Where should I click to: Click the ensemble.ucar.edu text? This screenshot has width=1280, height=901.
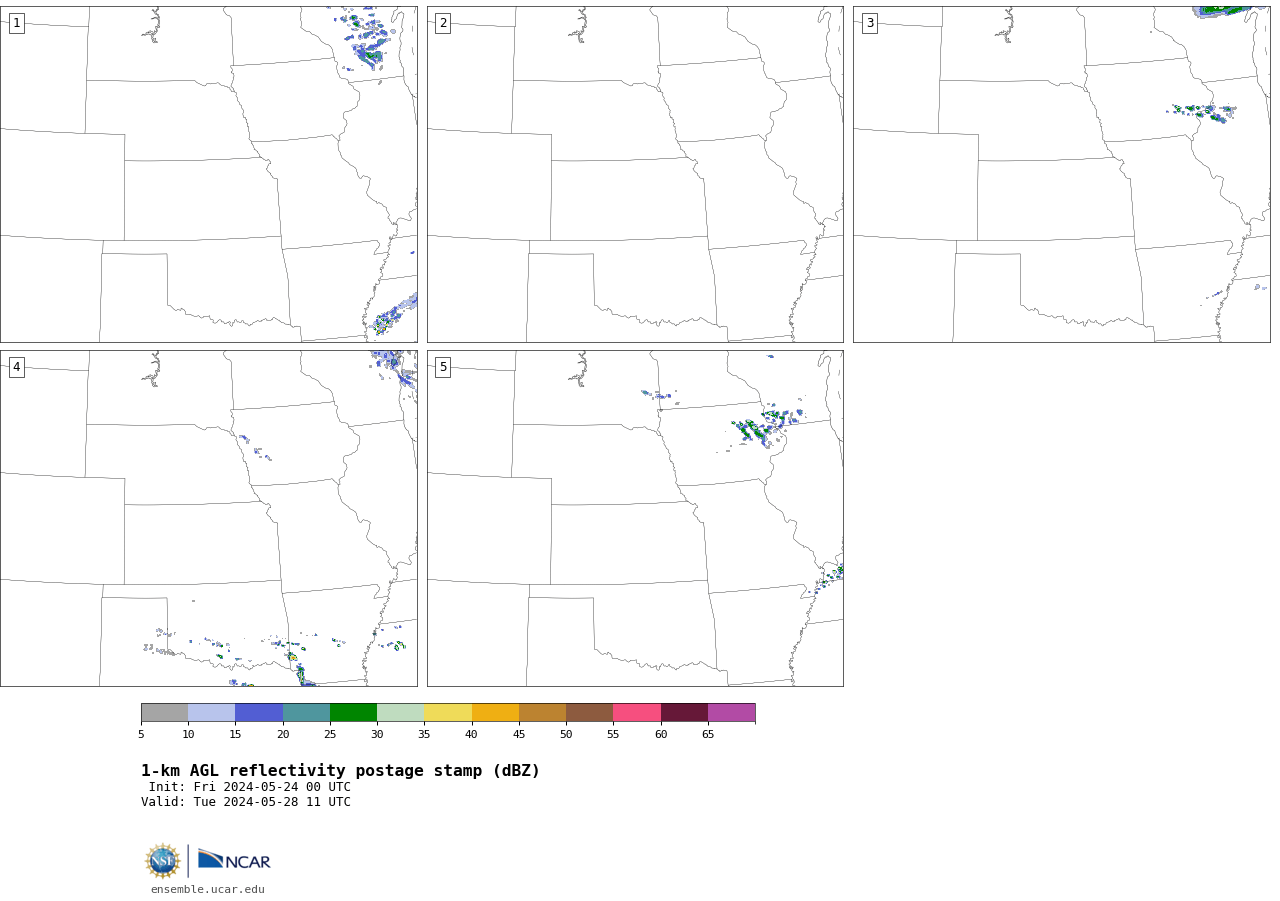[x=208, y=889]
